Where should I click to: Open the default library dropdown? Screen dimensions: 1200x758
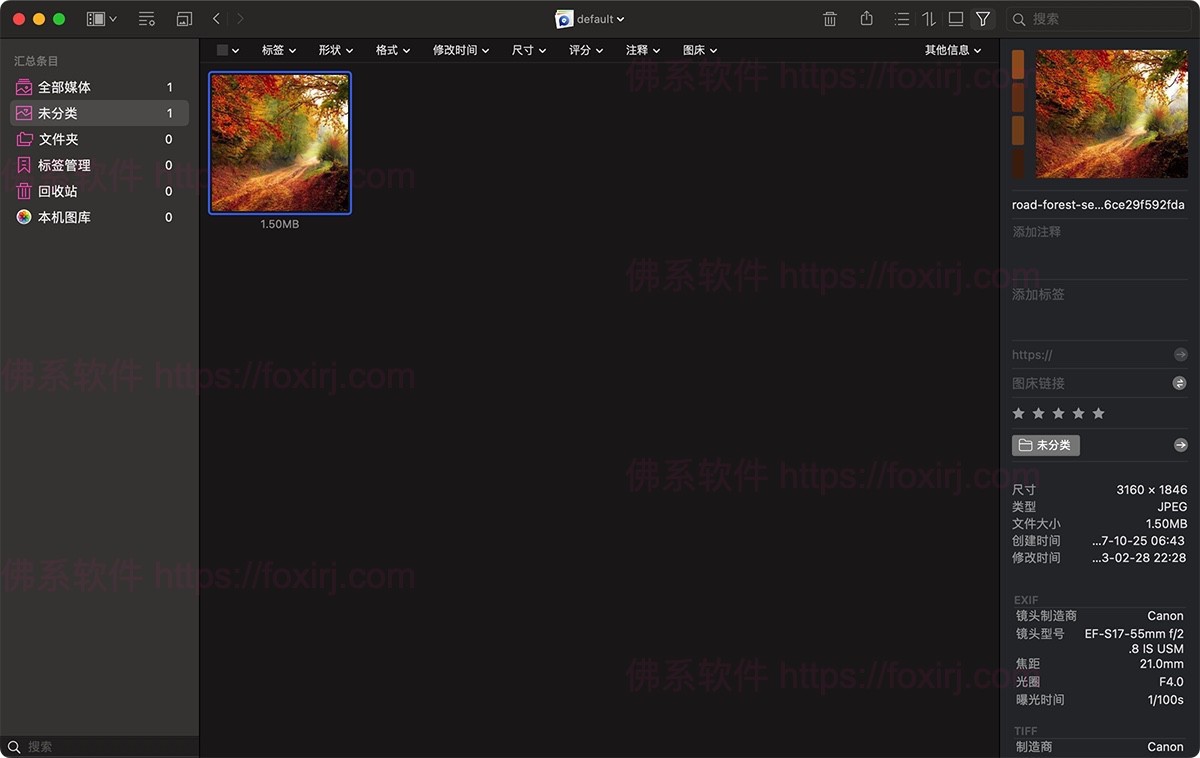click(x=591, y=19)
